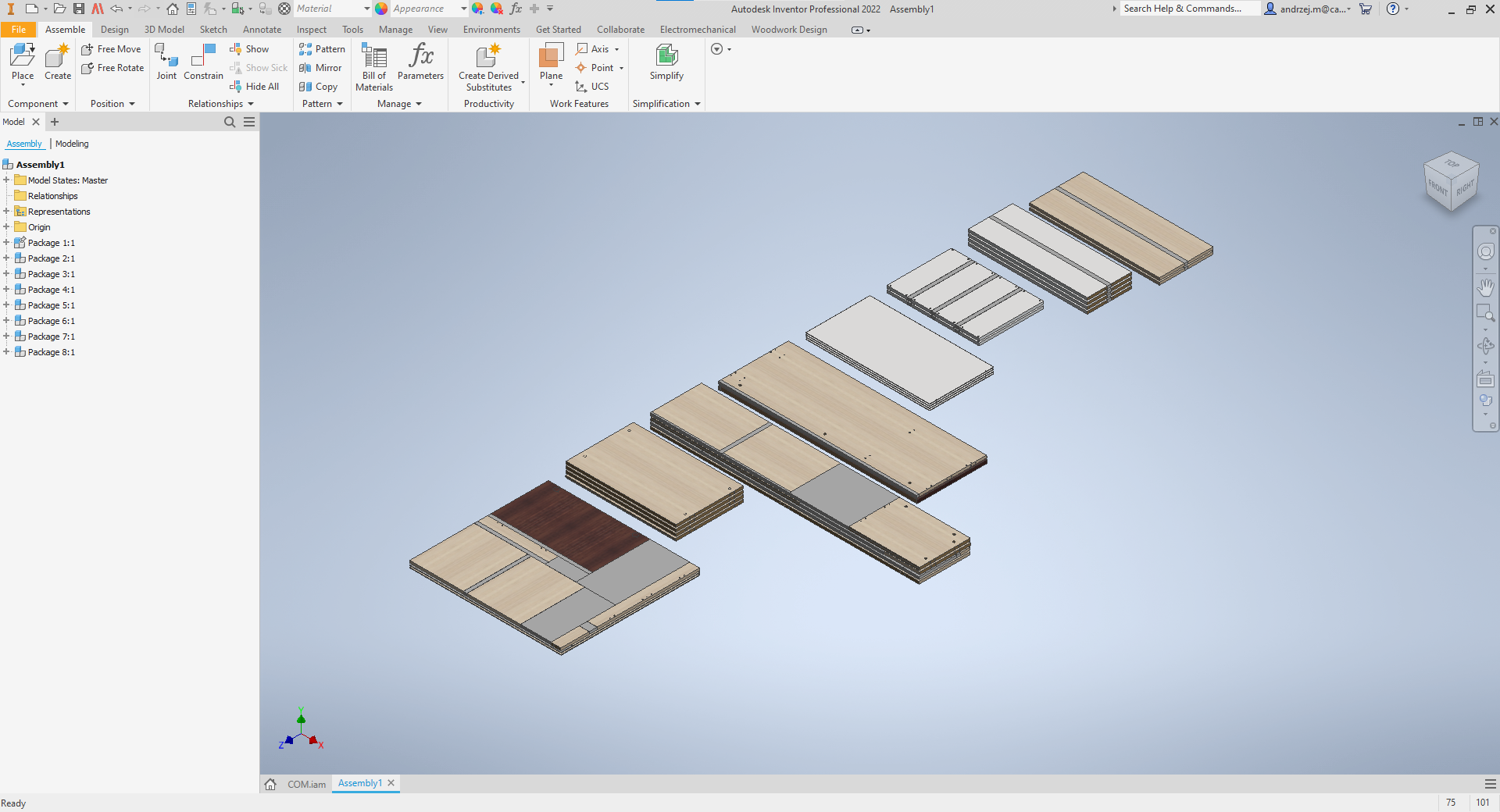
Task: Click the ViewCube in the viewport
Action: click(x=1451, y=181)
